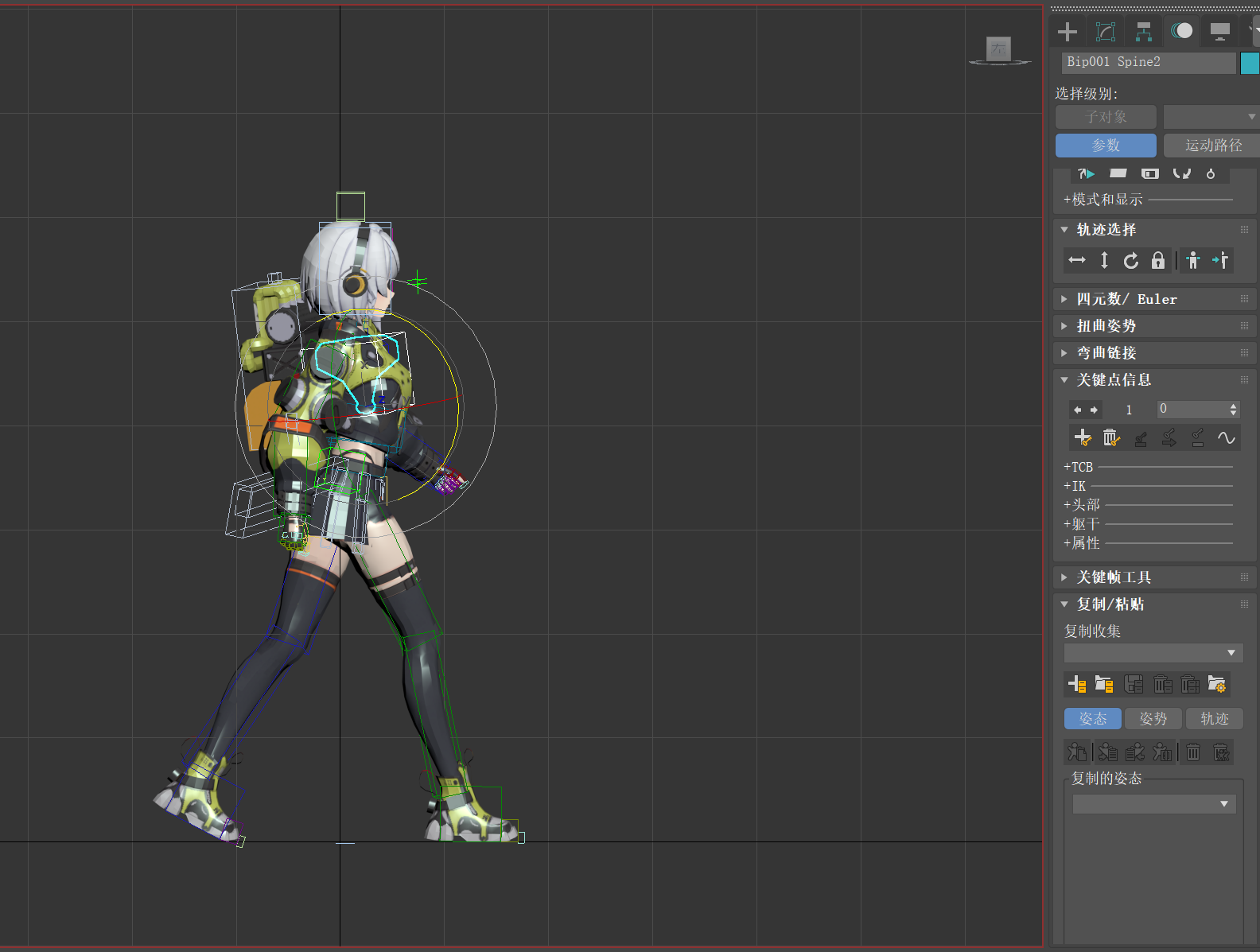The width and height of the screenshot is (1260, 952).
Task: Open the Modify command panel tab
Action: 1106,32
